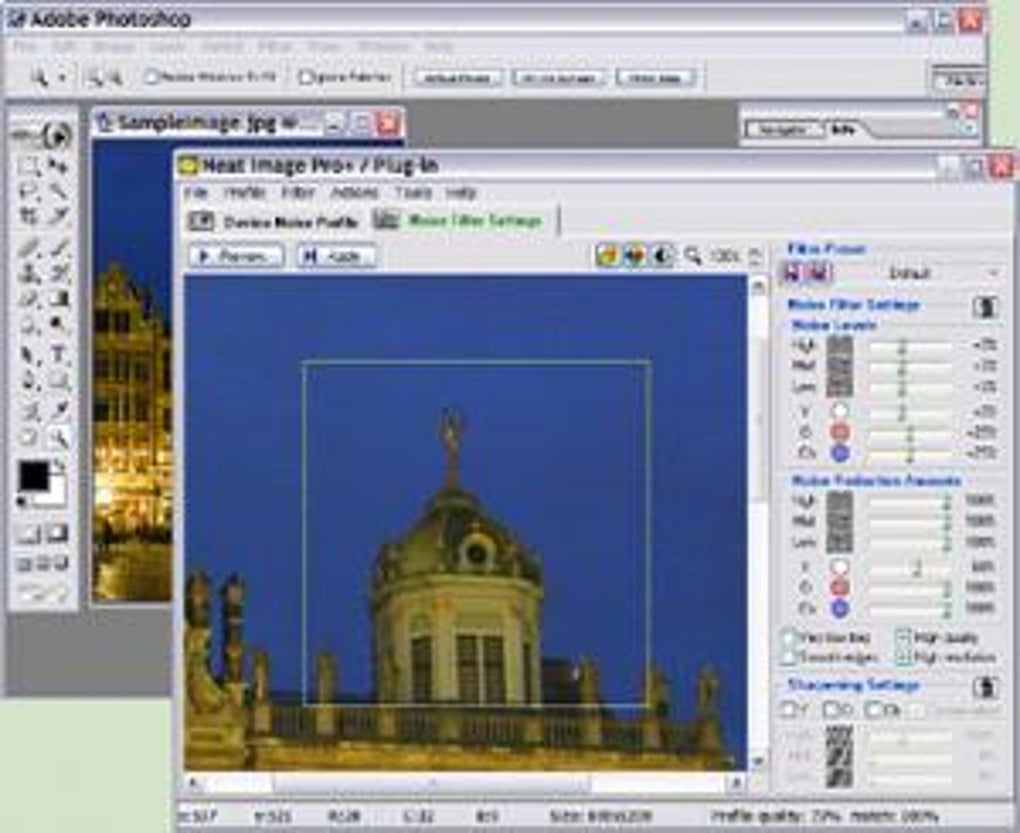Screen dimensions: 1020x833
Task: Enable sharpening Cr channel checkbox
Action: tap(831, 709)
